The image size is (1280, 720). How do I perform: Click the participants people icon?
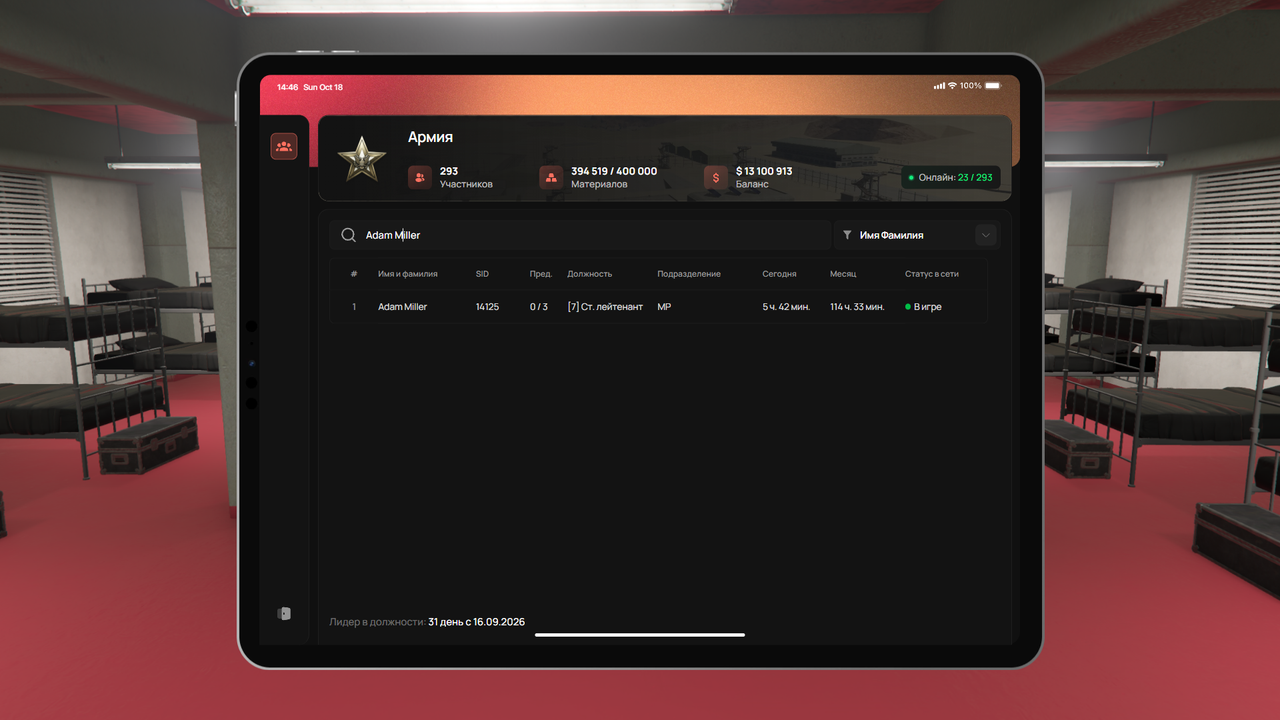click(x=419, y=177)
